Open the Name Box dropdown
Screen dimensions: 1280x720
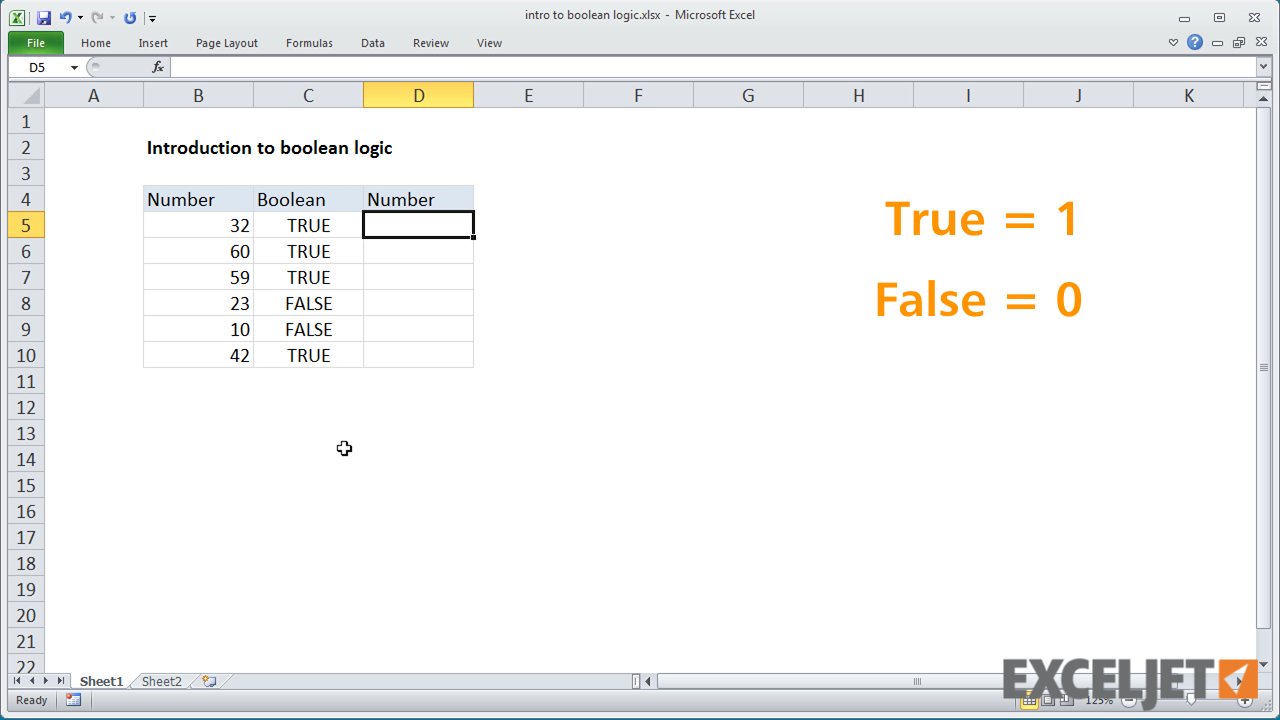(x=74, y=68)
